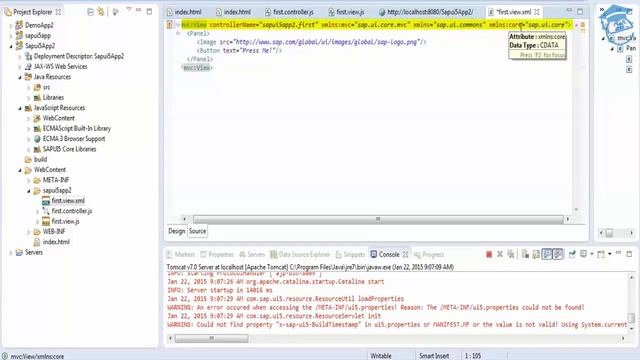Toggle console scroll lock icon
The image size is (640, 360).
pos(536,254)
